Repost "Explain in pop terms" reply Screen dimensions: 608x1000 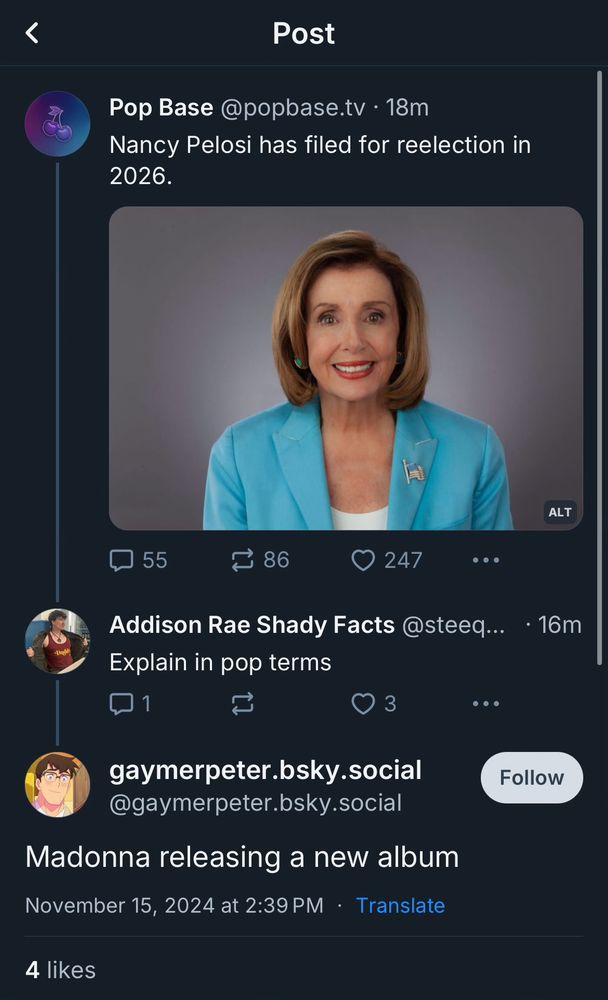(x=243, y=704)
